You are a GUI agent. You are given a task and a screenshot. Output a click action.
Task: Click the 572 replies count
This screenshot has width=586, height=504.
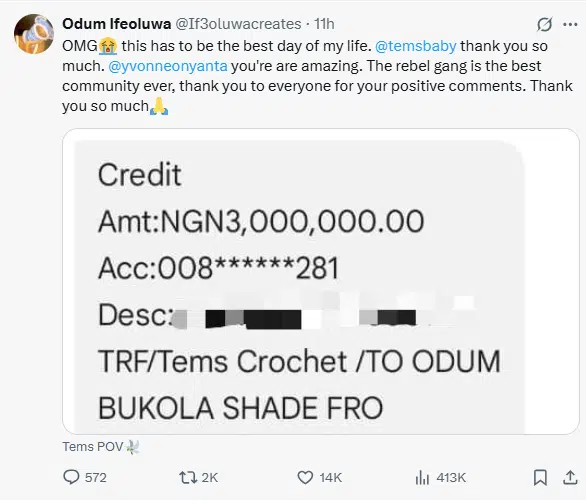pos(96,477)
